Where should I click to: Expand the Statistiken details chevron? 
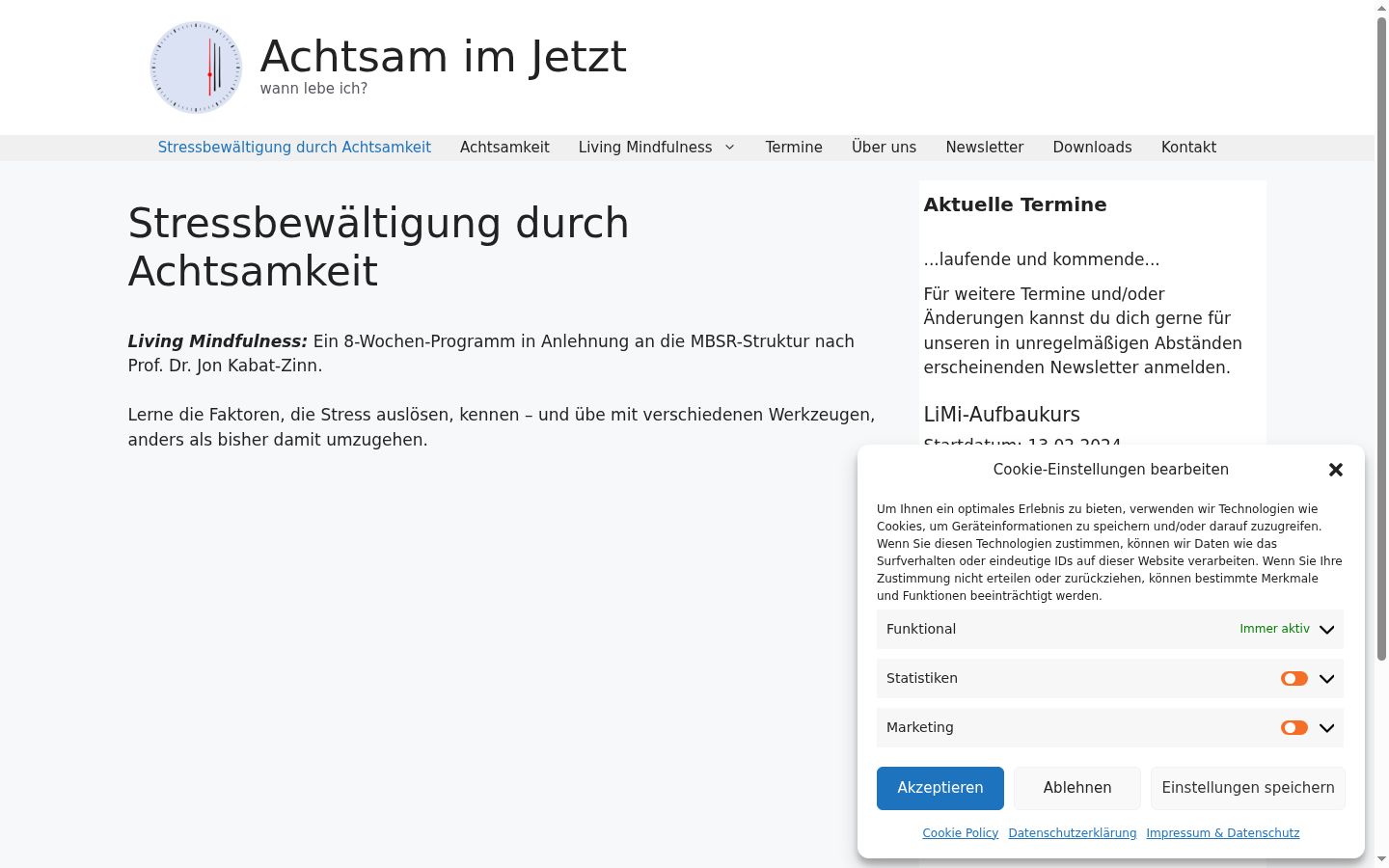tap(1326, 679)
